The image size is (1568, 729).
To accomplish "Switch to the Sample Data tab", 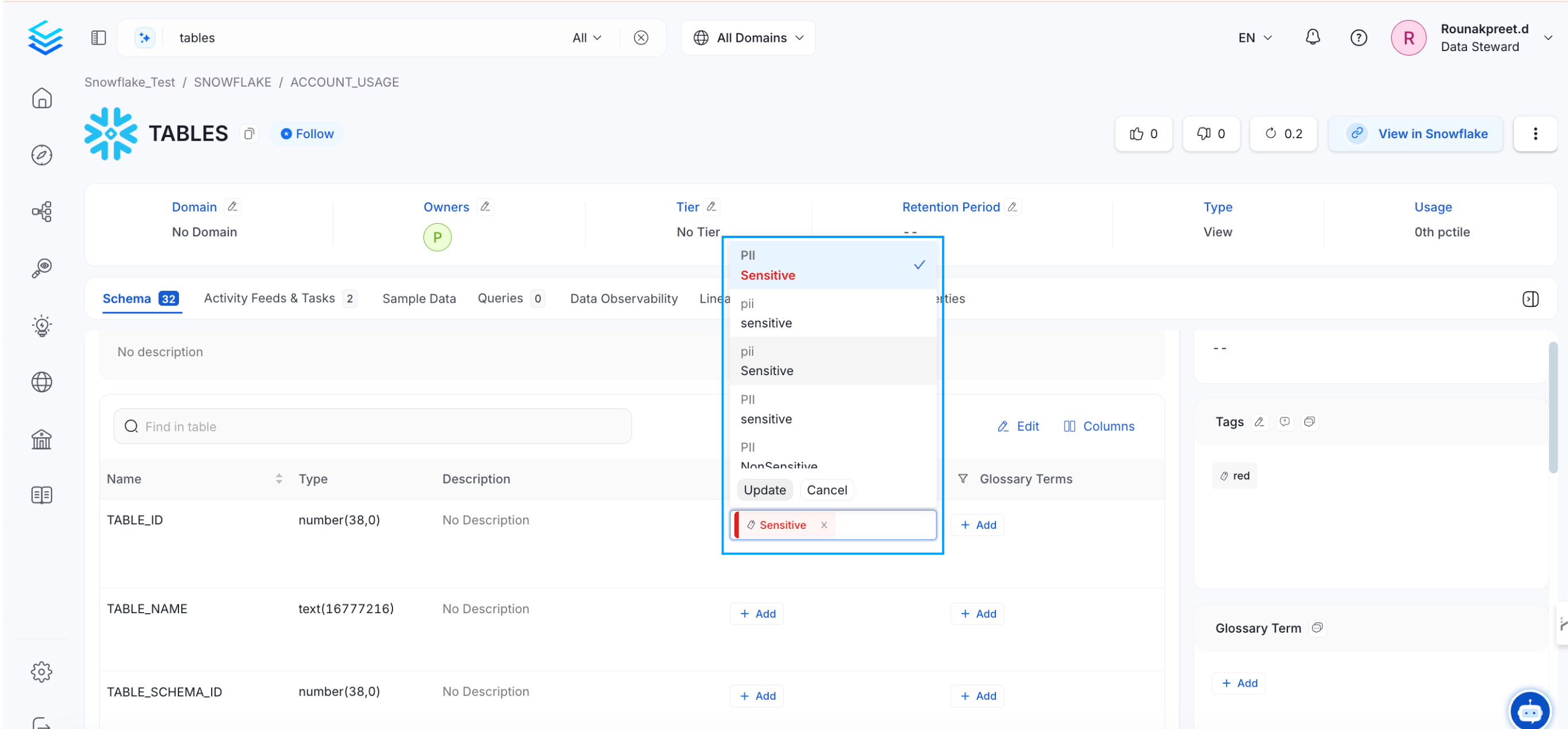I will (x=419, y=299).
